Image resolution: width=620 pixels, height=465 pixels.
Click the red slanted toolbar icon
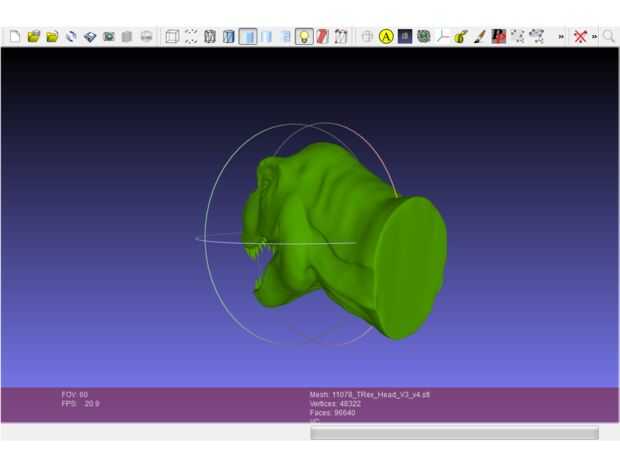coord(323,37)
